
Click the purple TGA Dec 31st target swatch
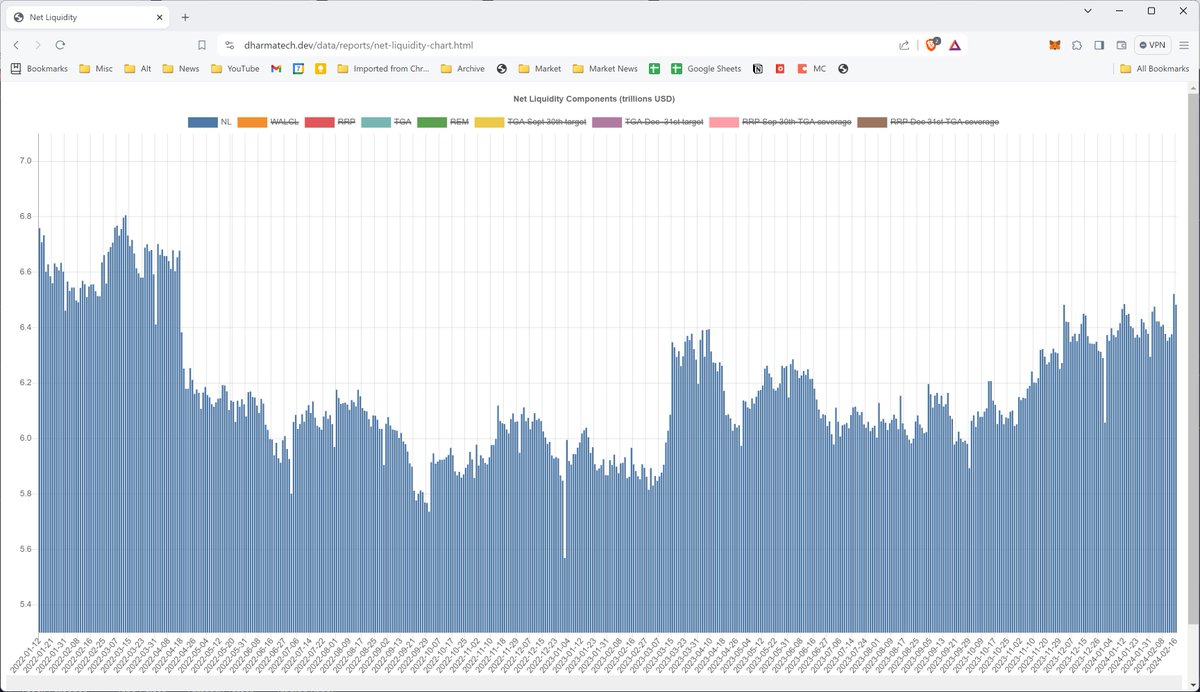point(606,122)
